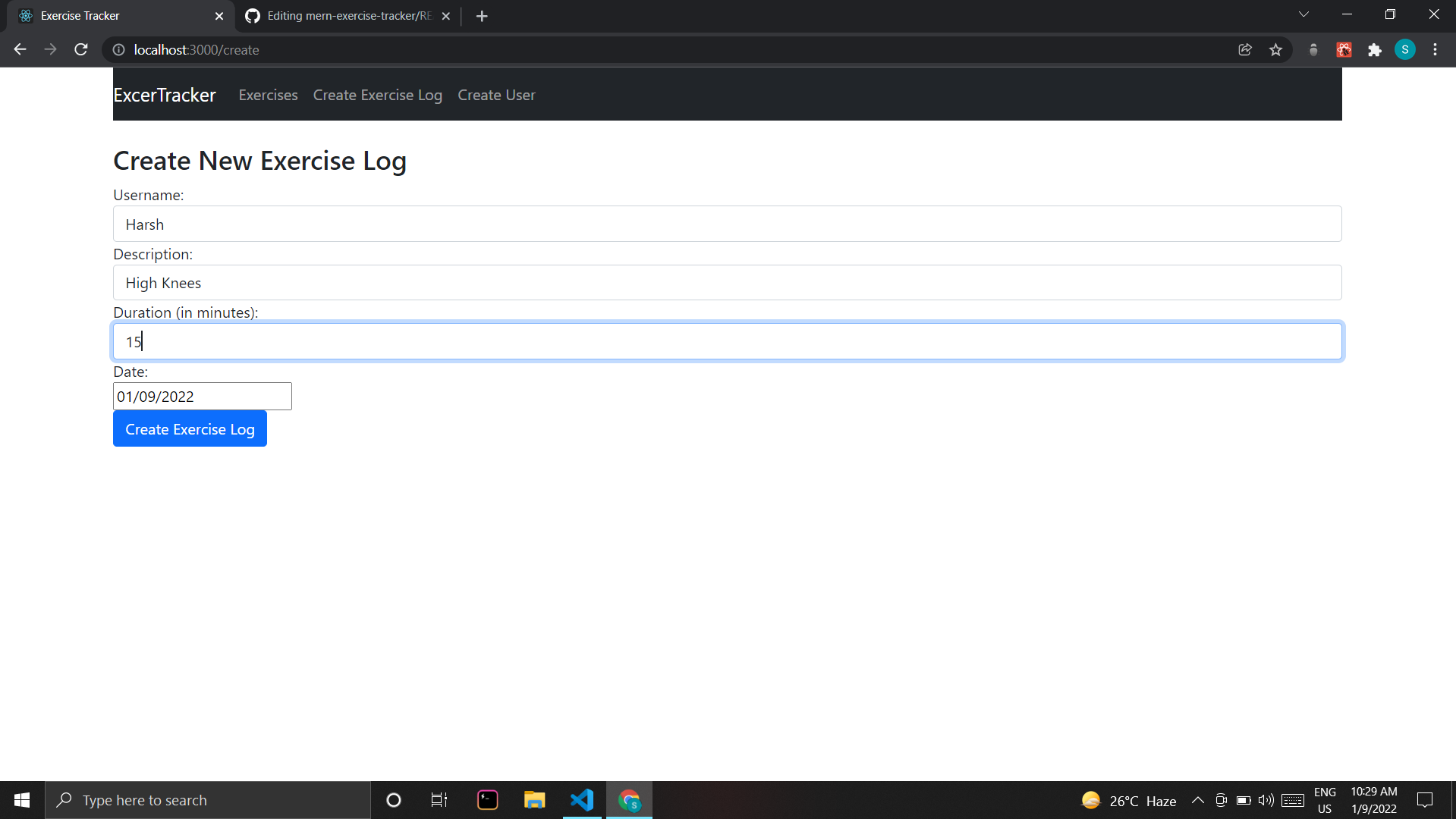Screen dimensions: 1456x819
Task: Open the site info icon in address bar
Action: 118,50
